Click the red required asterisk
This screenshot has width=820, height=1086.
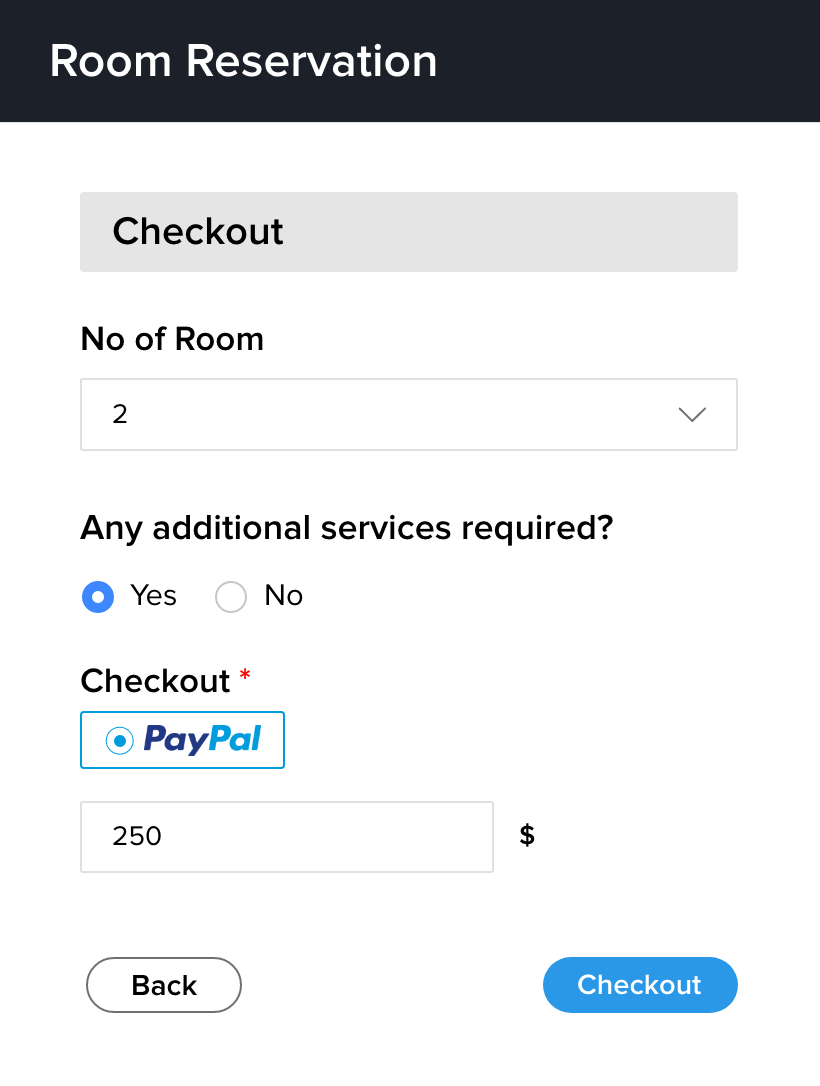[x=245, y=677]
